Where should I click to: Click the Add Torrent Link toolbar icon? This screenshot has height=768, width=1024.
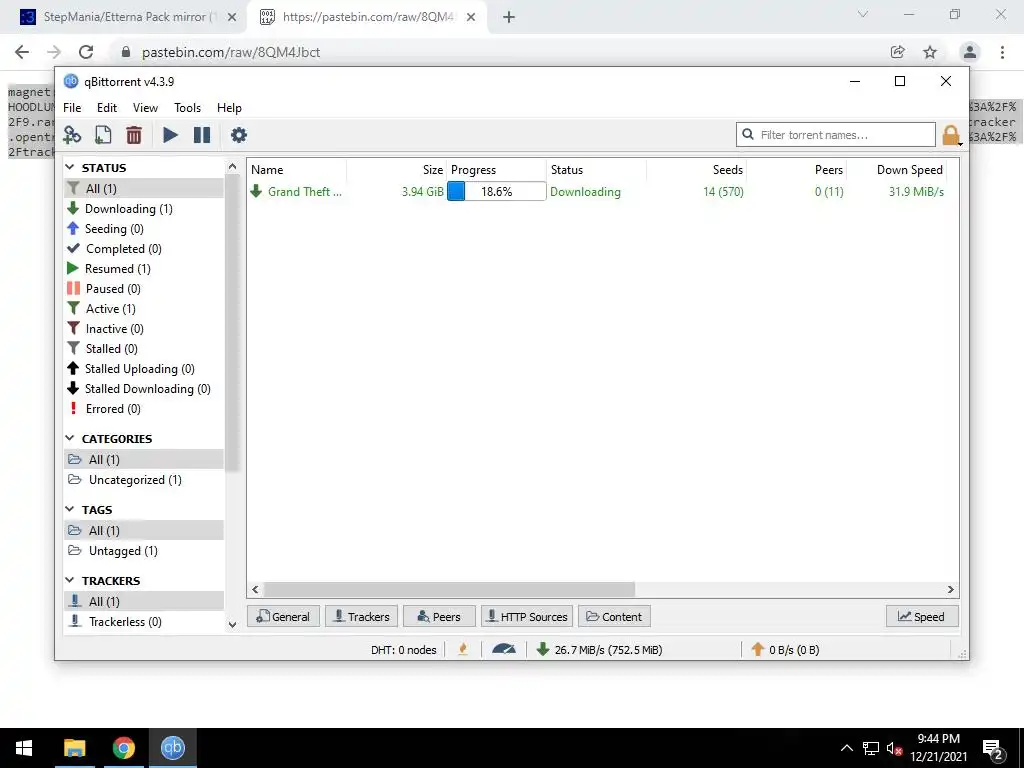[x=72, y=135]
